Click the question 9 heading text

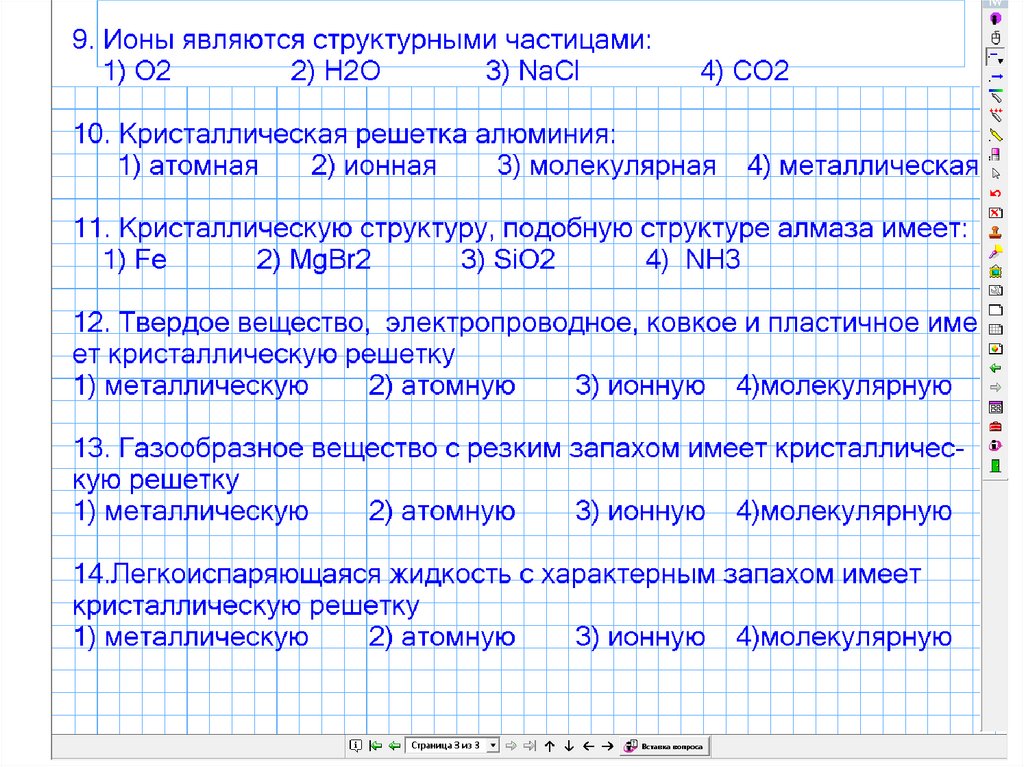point(362,40)
